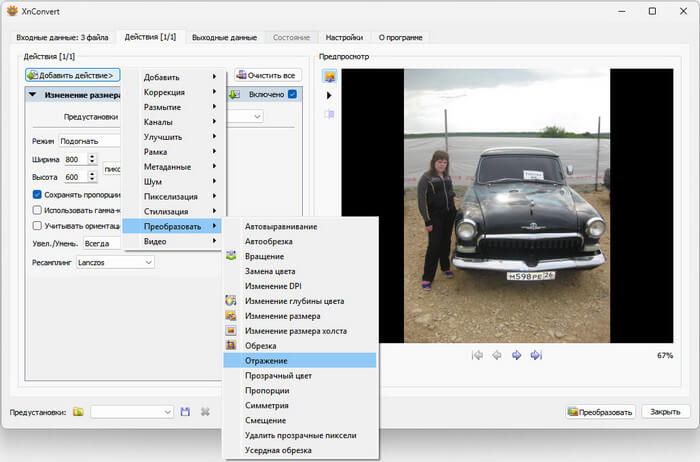Click the first image navigation arrow
This screenshot has height=462, width=700.
[x=478, y=355]
